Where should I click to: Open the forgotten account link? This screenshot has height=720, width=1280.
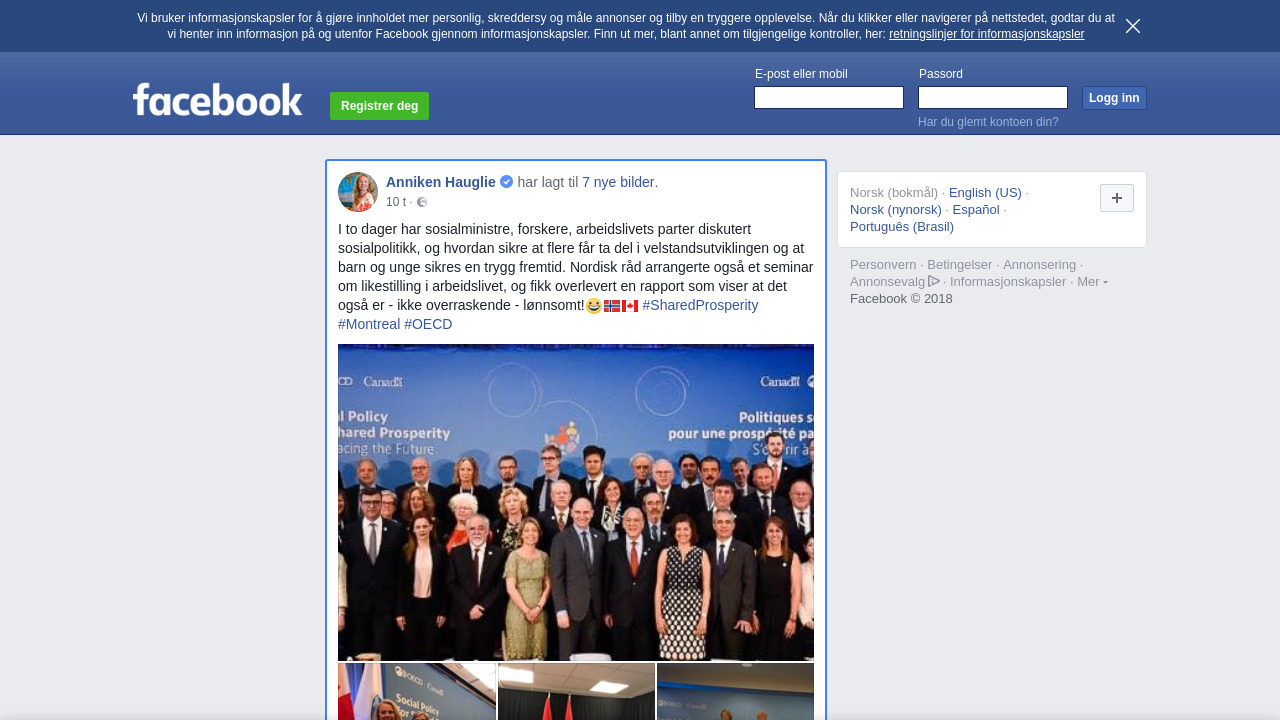point(987,122)
